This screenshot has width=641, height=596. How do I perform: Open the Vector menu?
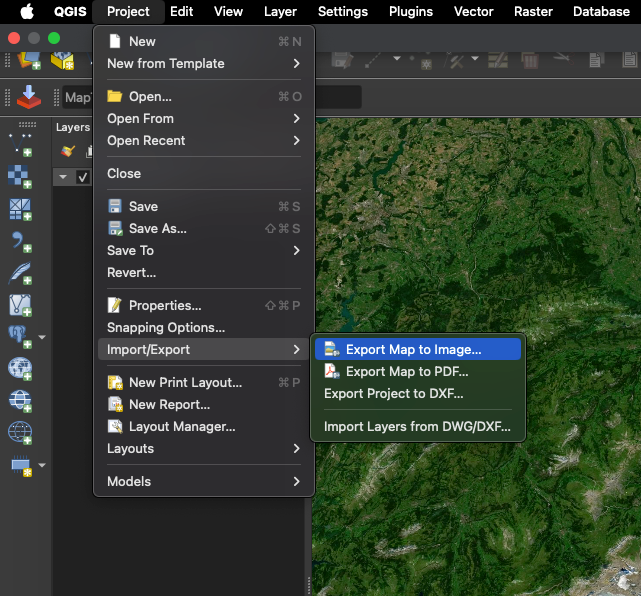(x=473, y=11)
